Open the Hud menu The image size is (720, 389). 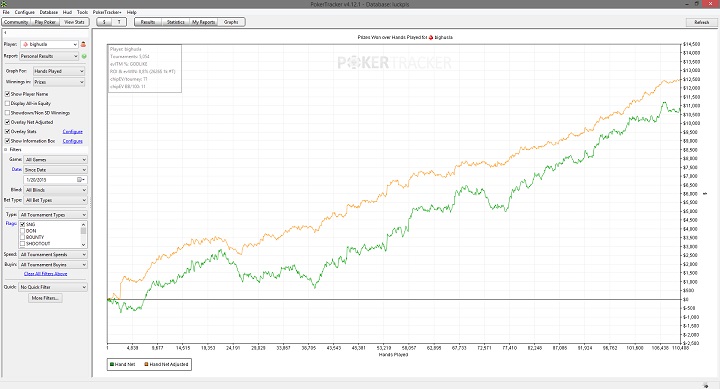tap(67, 12)
